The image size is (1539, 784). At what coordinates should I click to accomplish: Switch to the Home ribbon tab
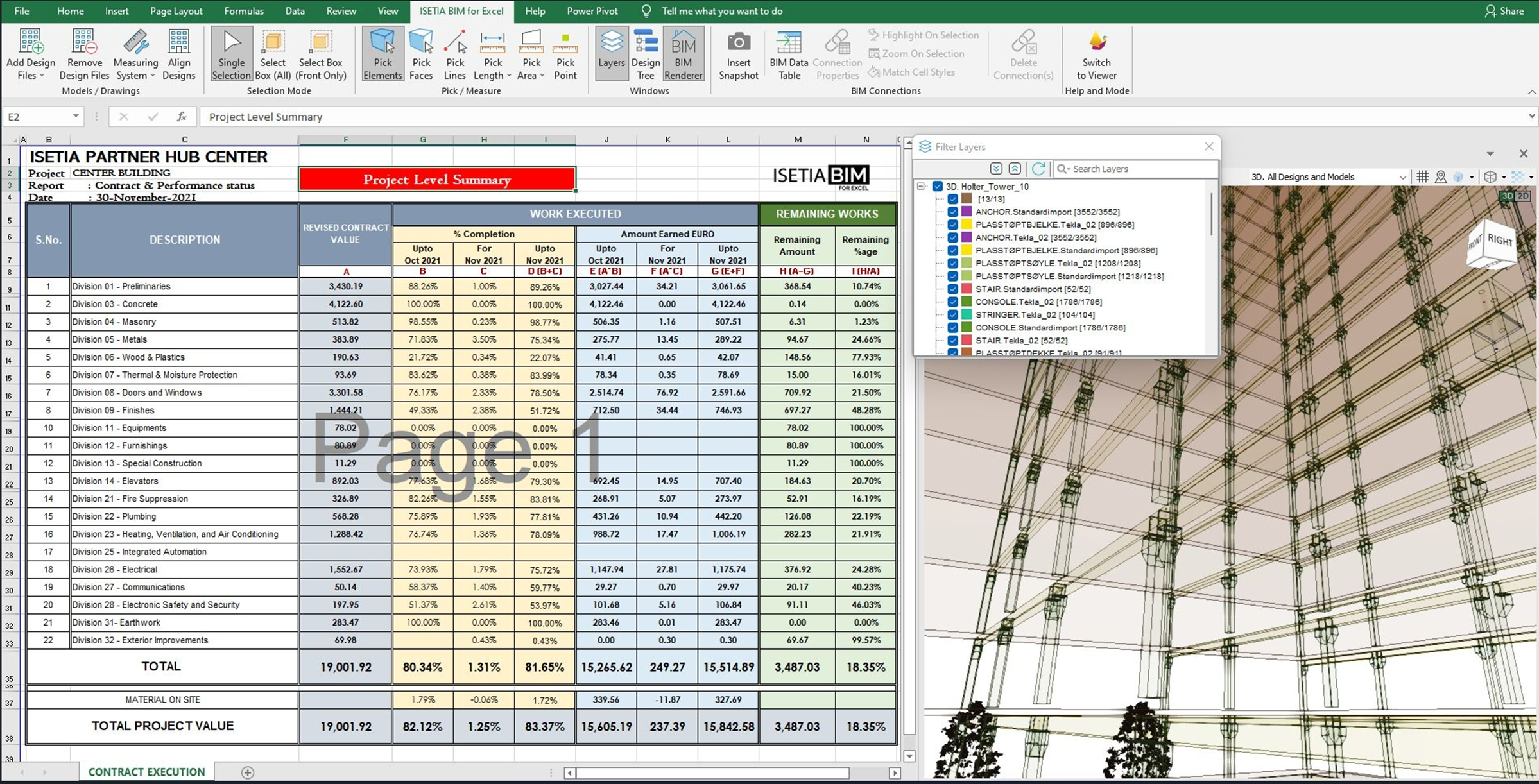click(x=70, y=11)
